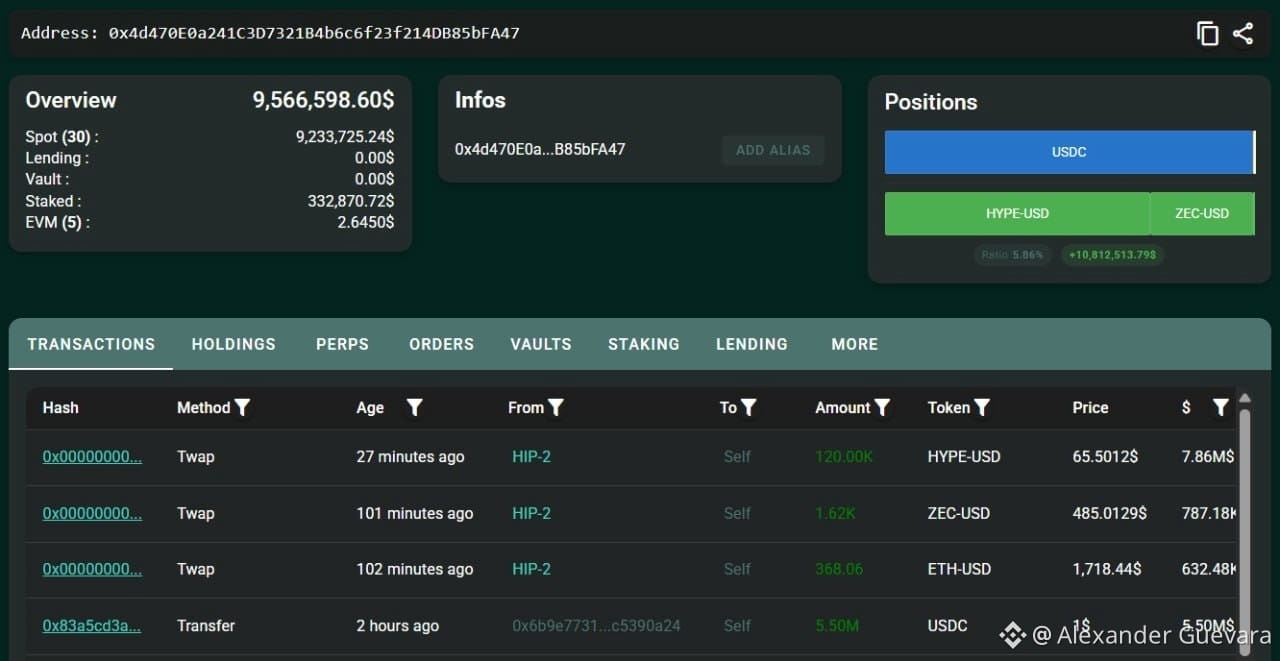The height and width of the screenshot is (661, 1280).
Task: Click the Ratio 5.86% badge
Action: (1013, 255)
